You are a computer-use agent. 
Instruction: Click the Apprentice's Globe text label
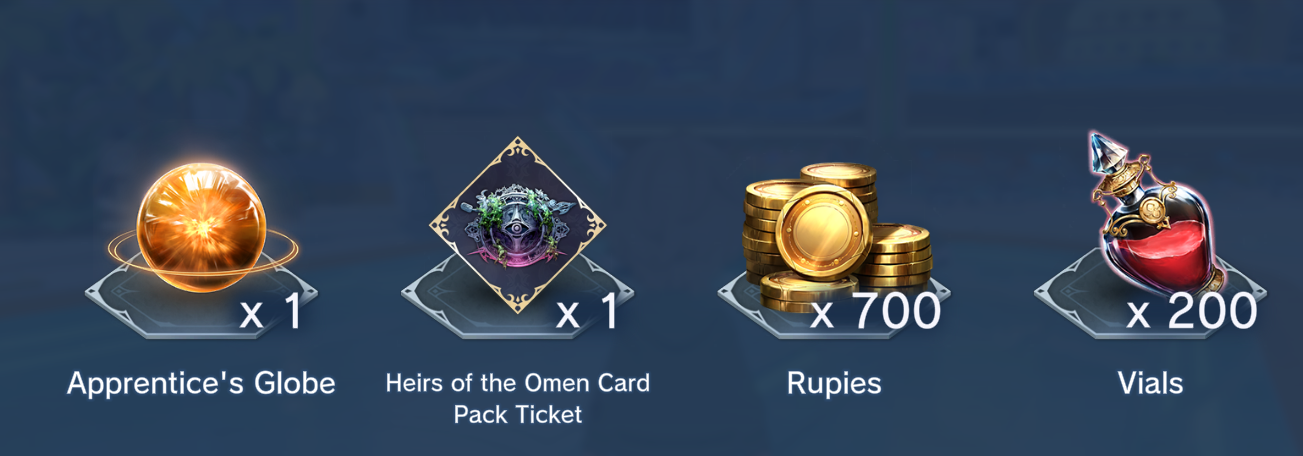pos(201,382)
